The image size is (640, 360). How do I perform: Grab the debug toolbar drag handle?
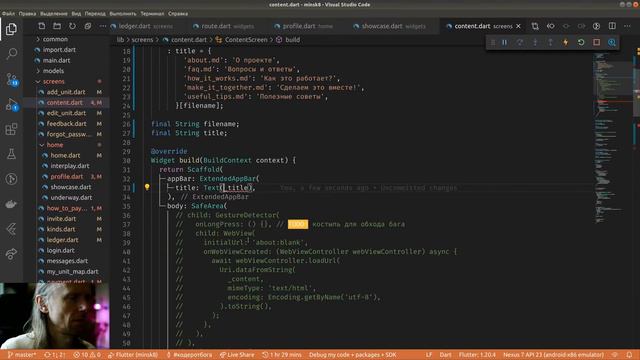click(493, 42)
